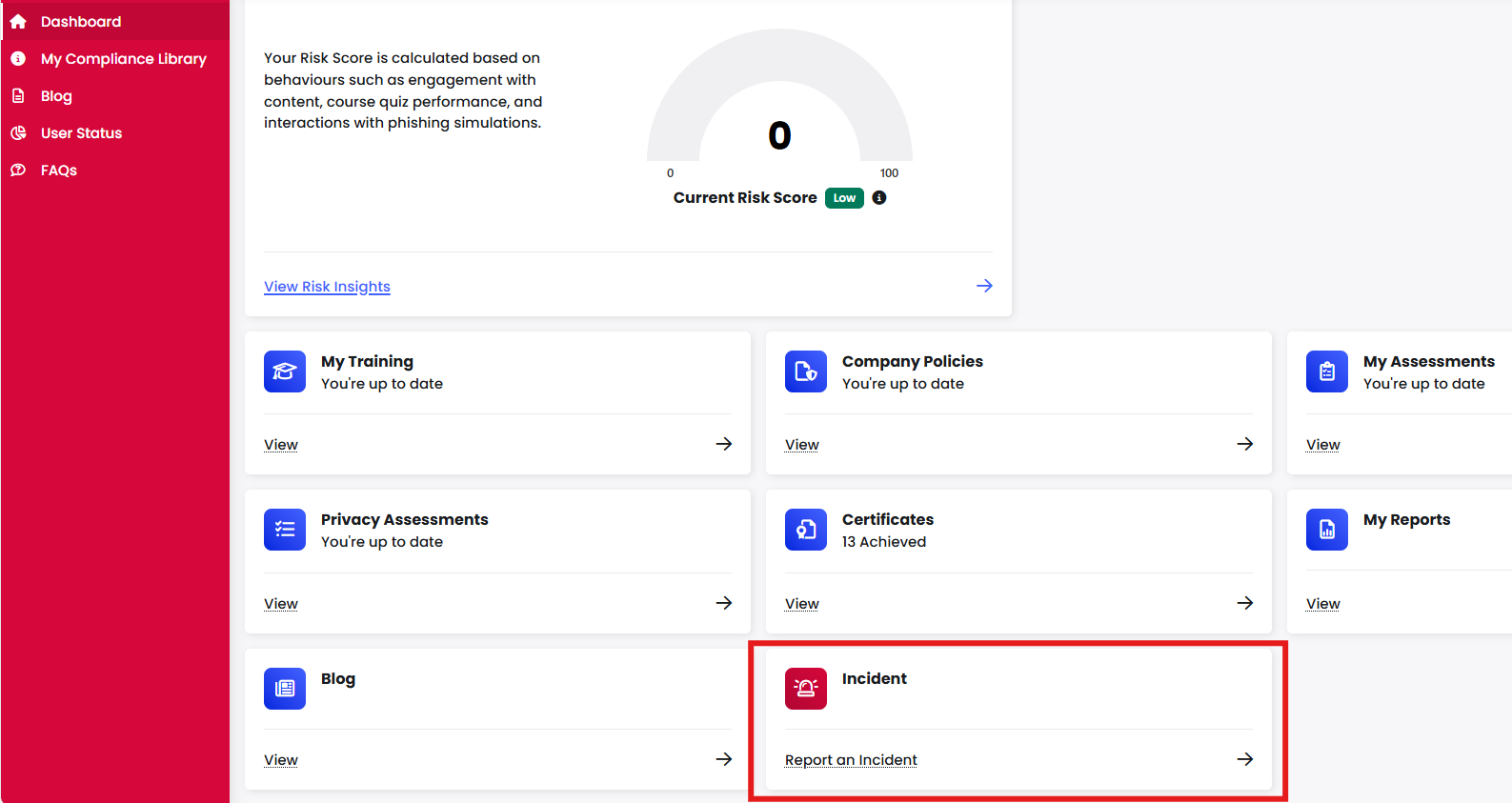Click View link under My Assessments
Image resolution: width=1512 pixels, height=803 pixels.
point(1323,445)
